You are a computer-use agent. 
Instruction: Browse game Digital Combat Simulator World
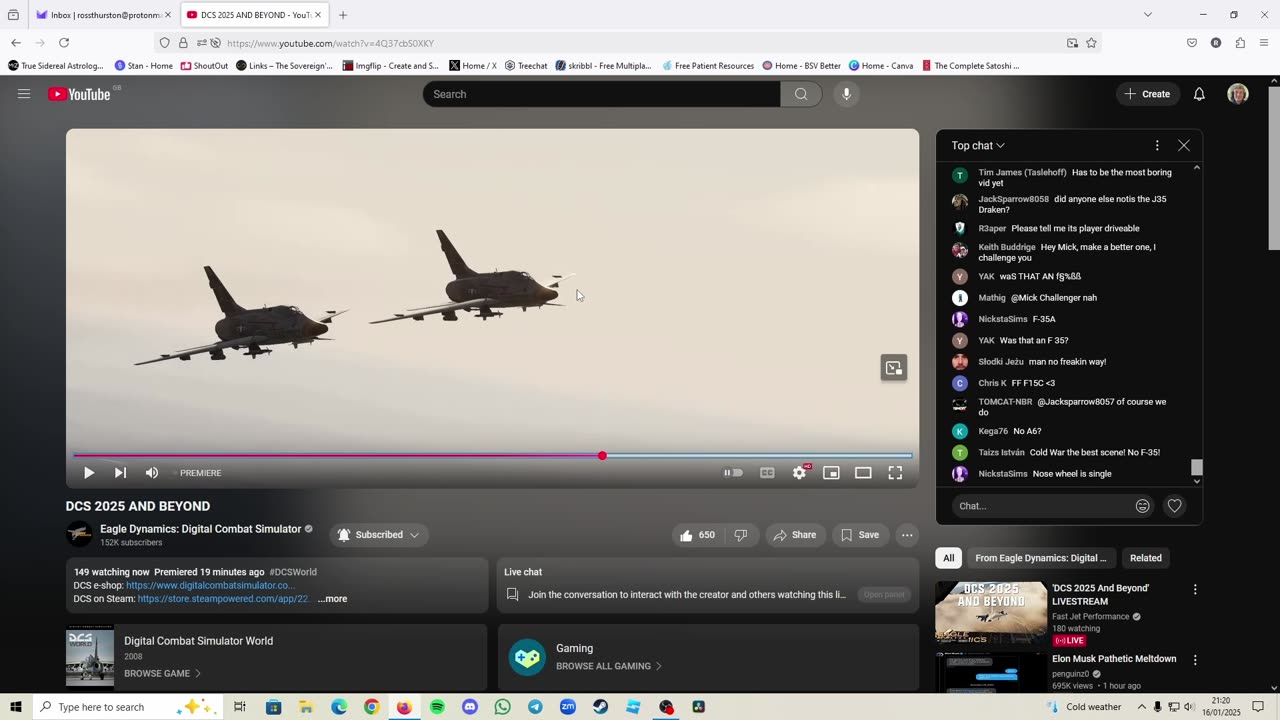point(162,674)
